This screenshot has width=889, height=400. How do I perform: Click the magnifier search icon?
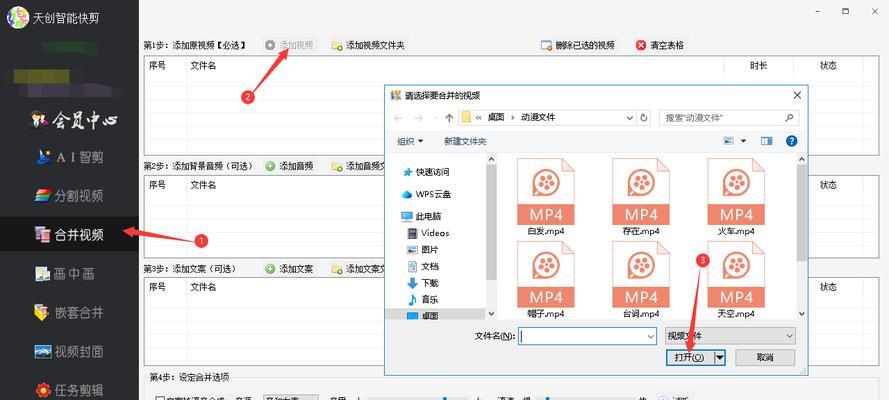point(789,118)
